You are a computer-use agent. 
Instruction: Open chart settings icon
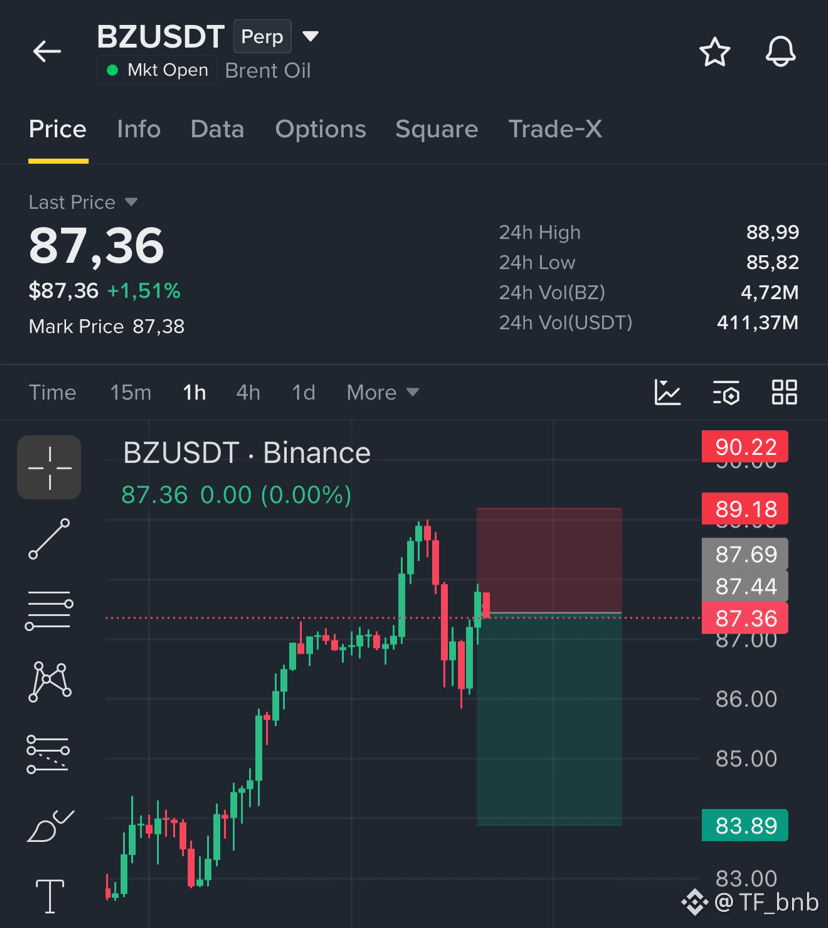point(726,392)
